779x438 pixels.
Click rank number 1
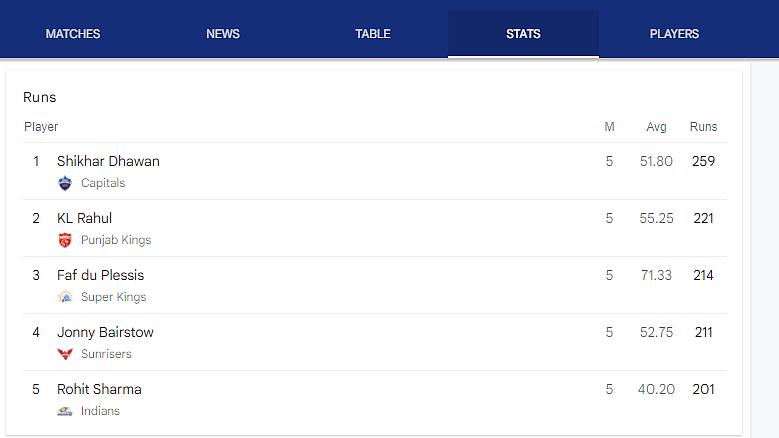click(36, 161)
